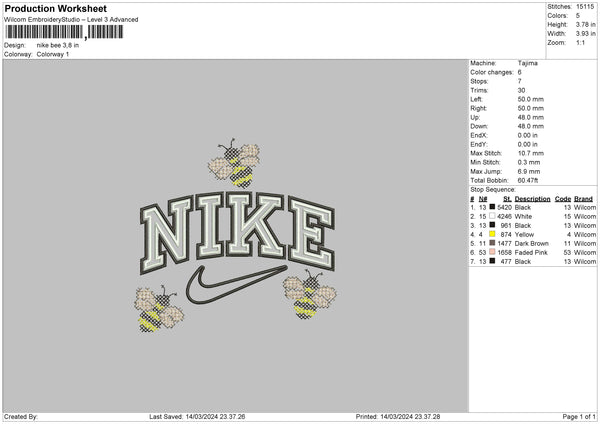Click the Yellow color swatch in stop sequence

[x=492, y=234]
